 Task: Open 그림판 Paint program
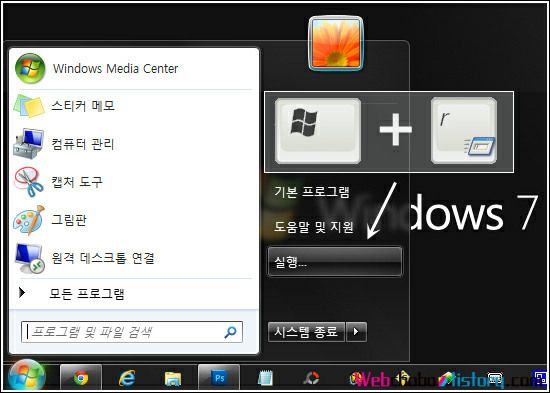coord(133,220)
